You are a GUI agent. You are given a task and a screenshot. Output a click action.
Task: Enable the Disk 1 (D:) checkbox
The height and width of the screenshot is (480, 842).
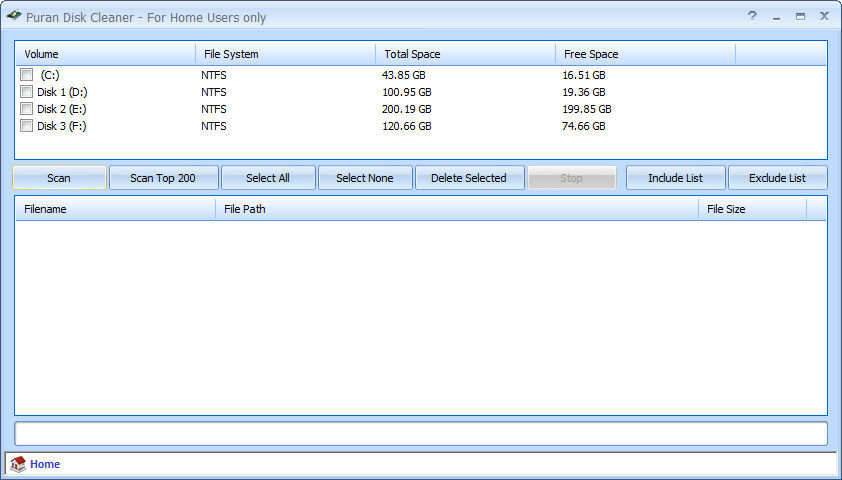(x=27, y=92)
